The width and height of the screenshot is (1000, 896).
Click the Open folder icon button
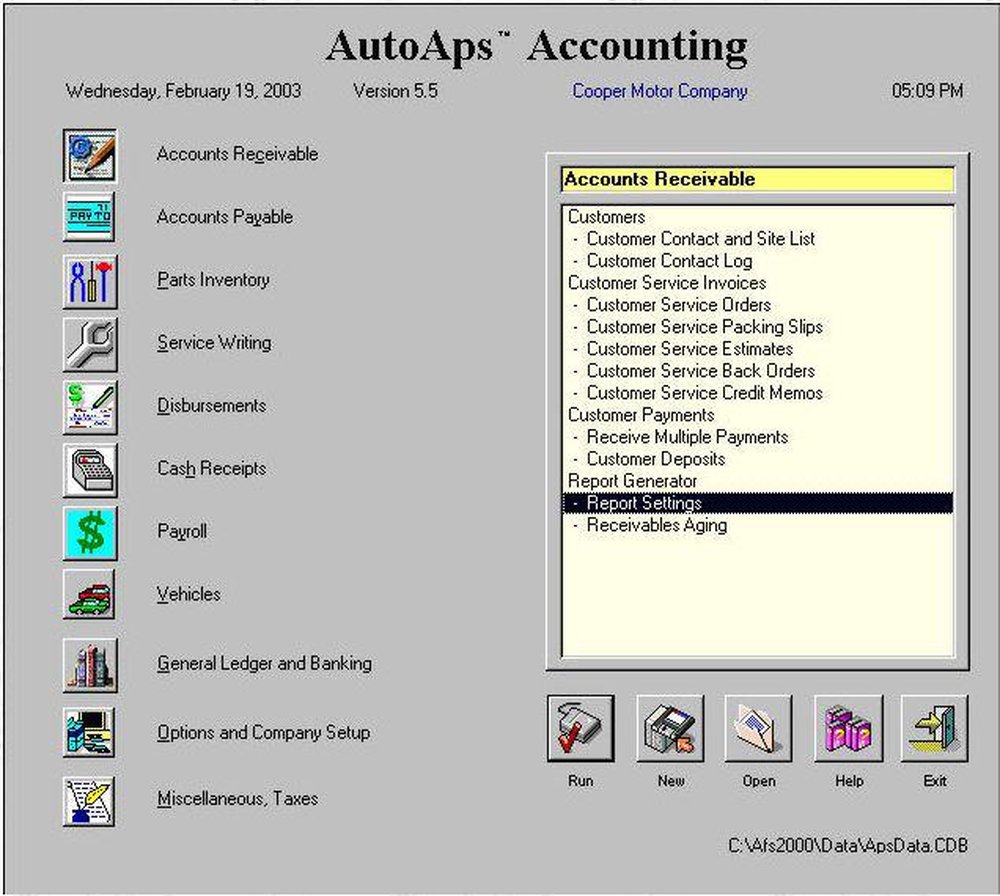click(x=758, y=728)
